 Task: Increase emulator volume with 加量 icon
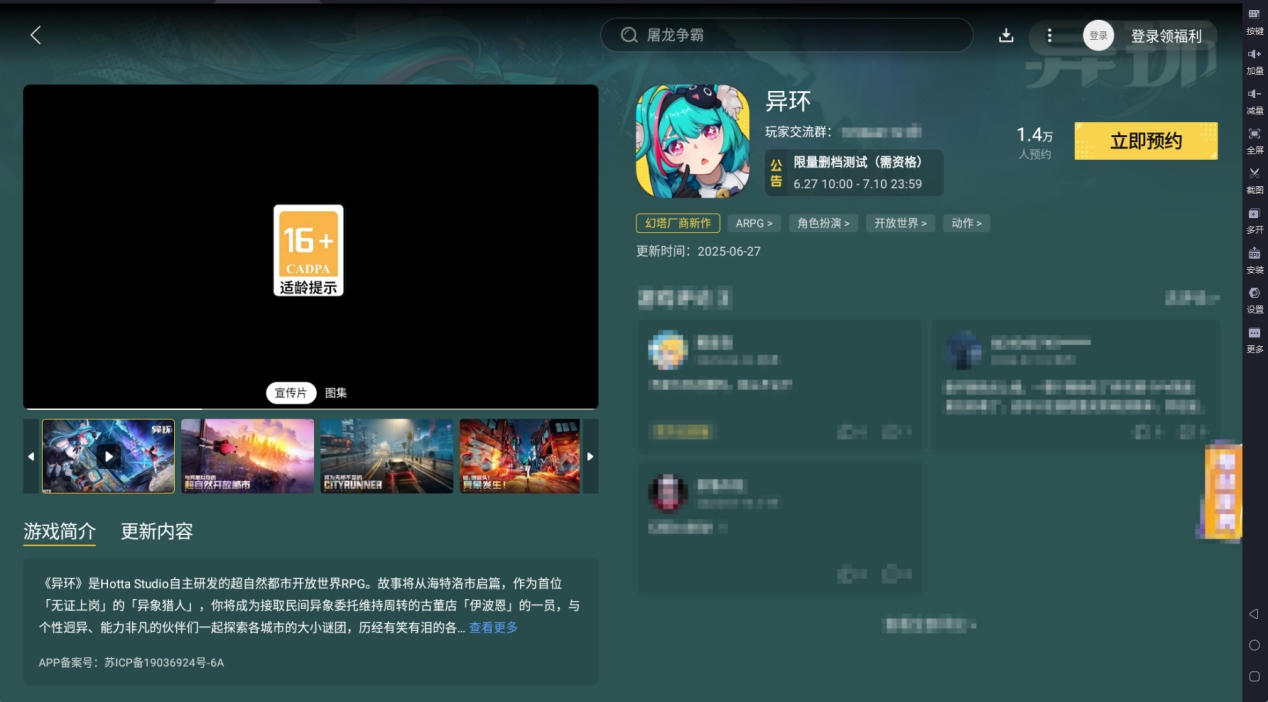tap(1254, 62)
